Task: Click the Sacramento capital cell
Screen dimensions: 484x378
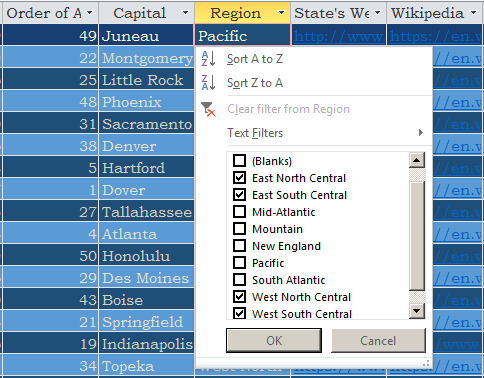Action: (146, 123)
